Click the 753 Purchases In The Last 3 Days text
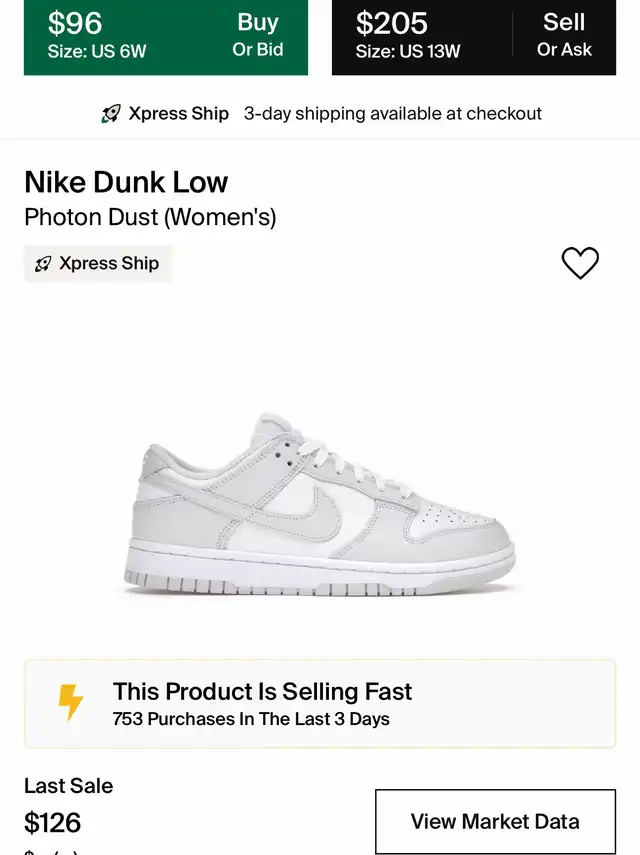The height and width of the screenshot is (855, 640). click(x=251, y=719)
